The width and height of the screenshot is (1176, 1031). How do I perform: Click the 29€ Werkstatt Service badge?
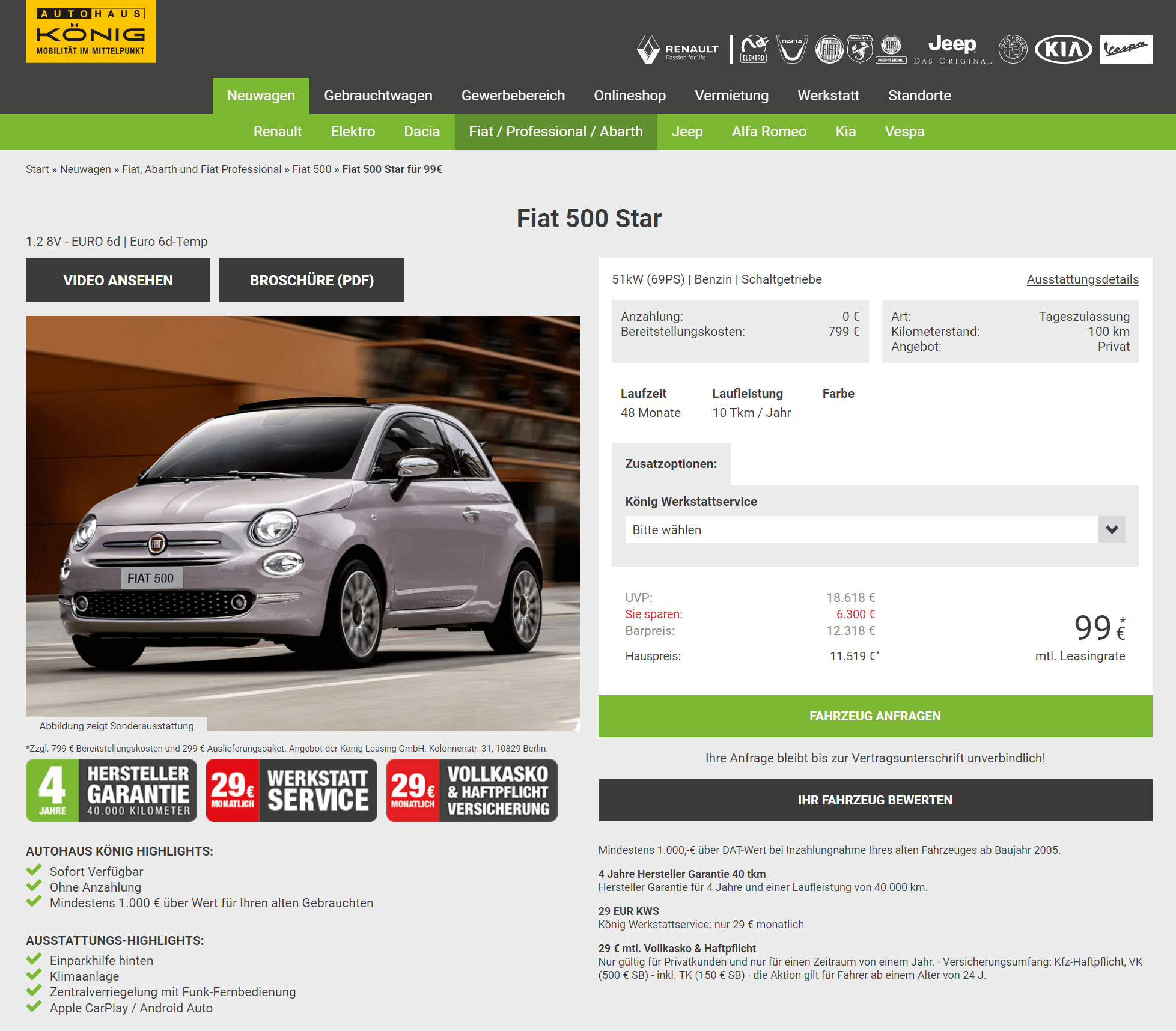(x=291, y=790)
